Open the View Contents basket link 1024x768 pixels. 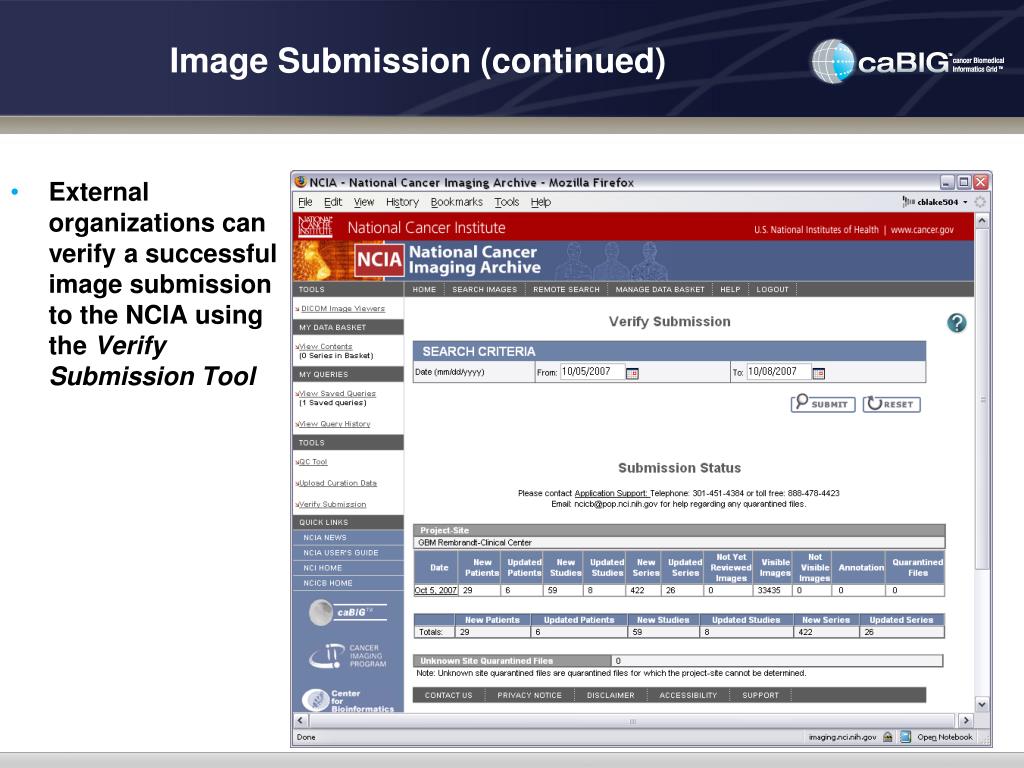[325, 346]
